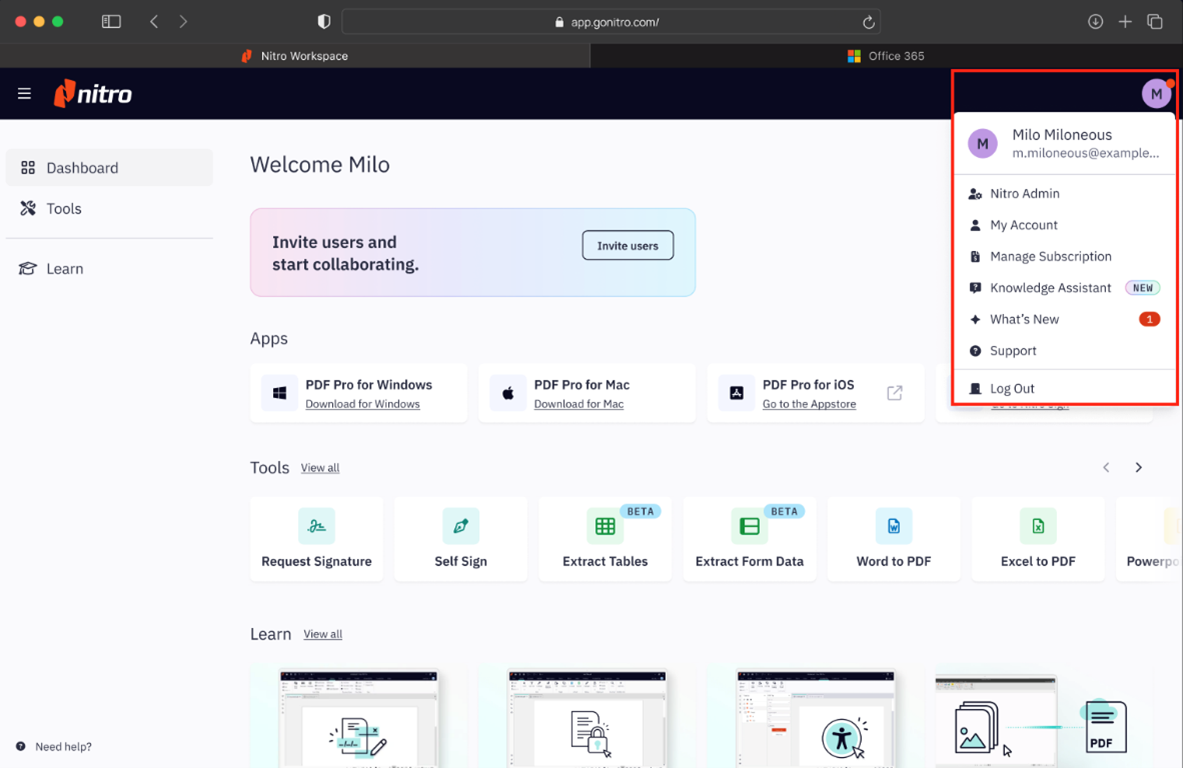The image size is (1183, 768).
Task: Open the Self Sign tool
Action: click(x=460, y=539)
